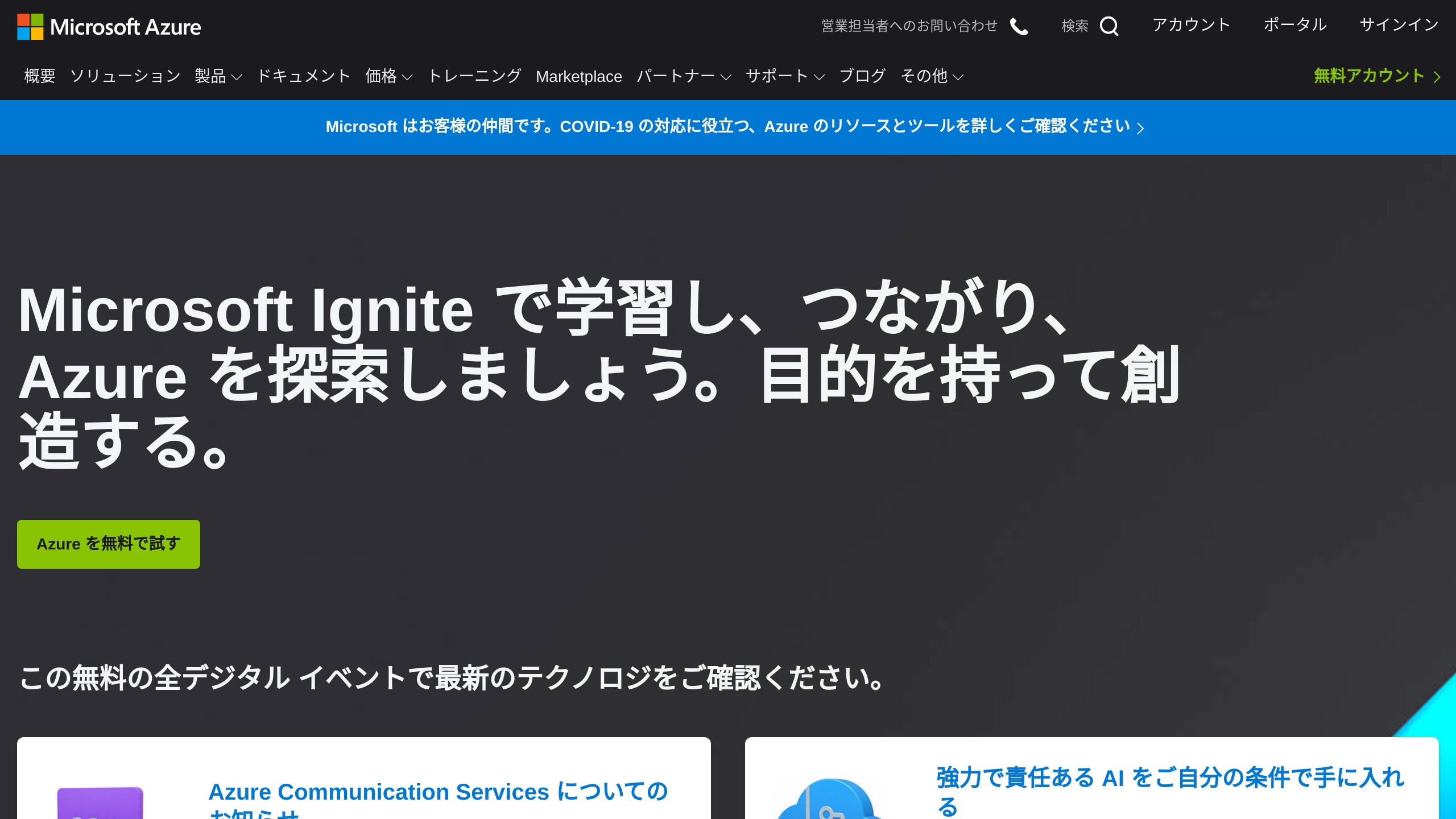Open the ブログ nav item
The width and height of the screenshot is (1456, 819).
(x=862, y=76)
